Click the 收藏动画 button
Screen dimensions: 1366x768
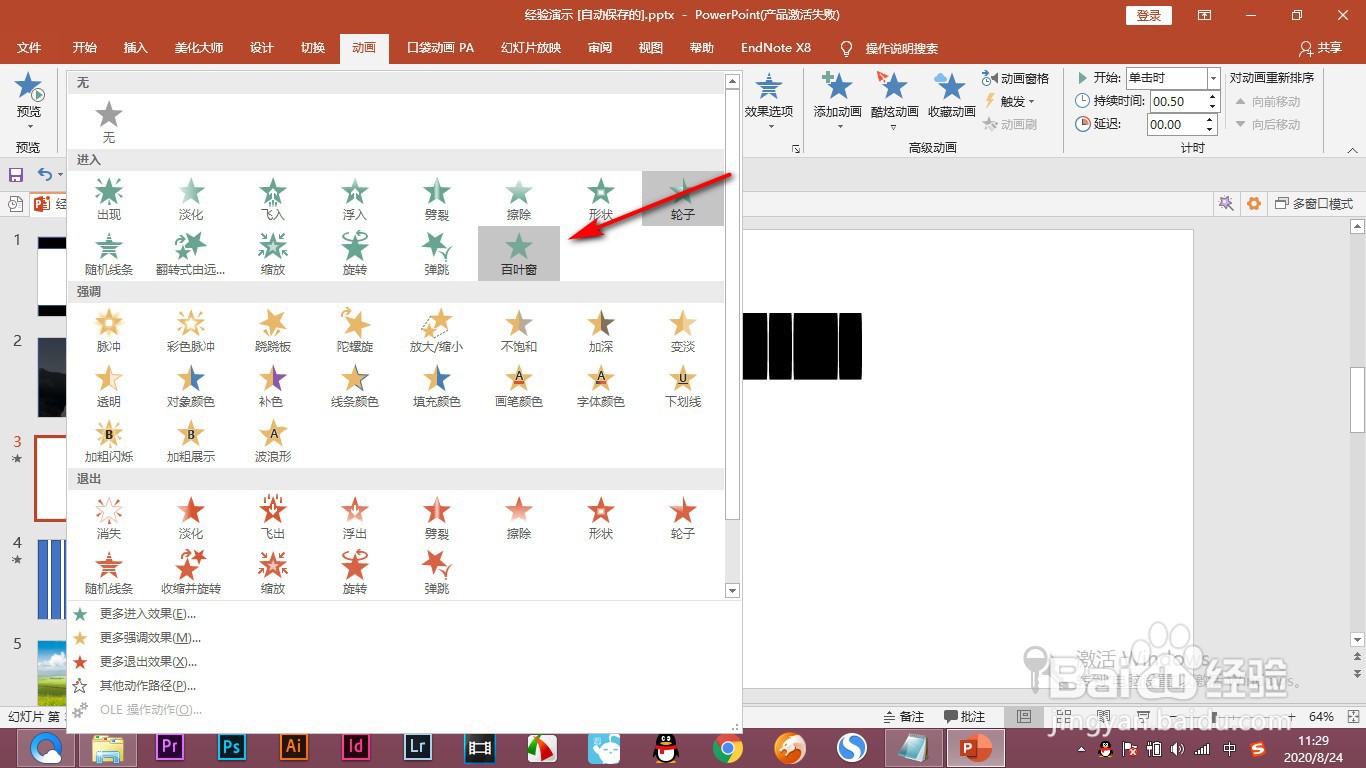[x=951, y=95]
